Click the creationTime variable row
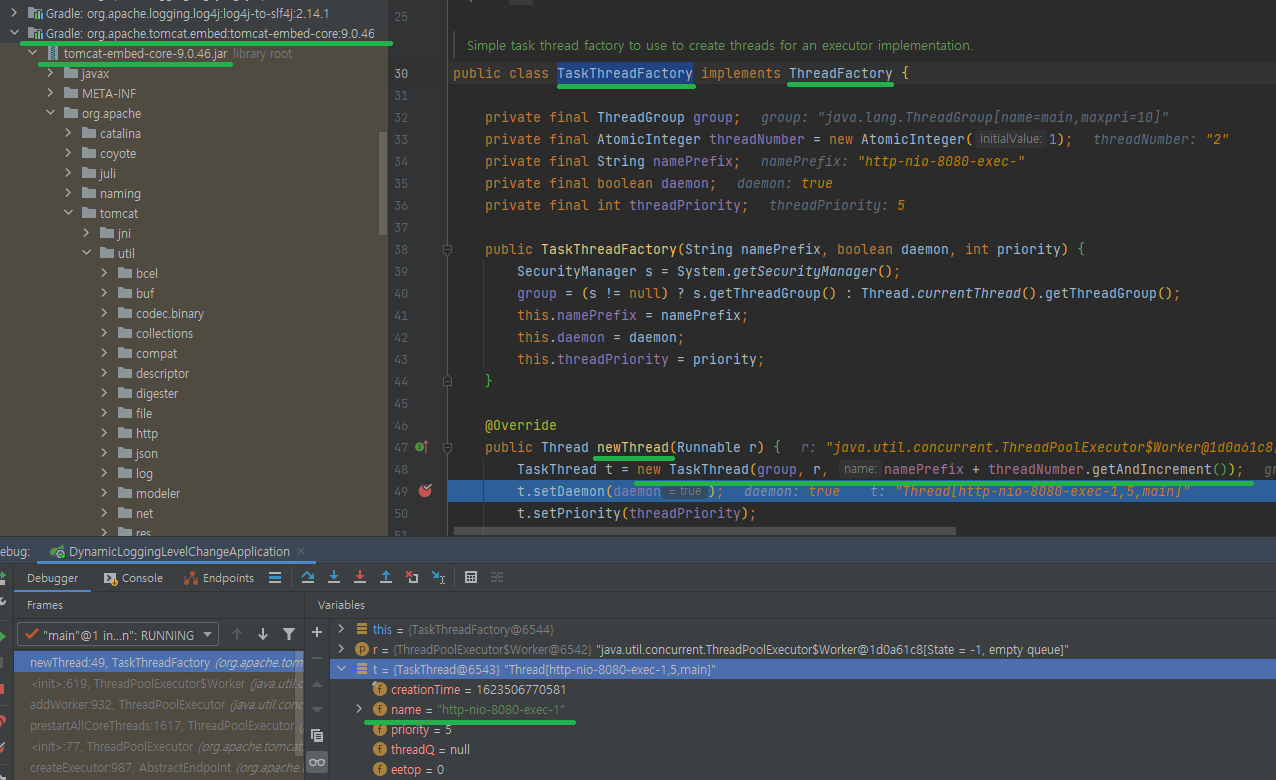The image size is (1276, 780). pos(803,689)
